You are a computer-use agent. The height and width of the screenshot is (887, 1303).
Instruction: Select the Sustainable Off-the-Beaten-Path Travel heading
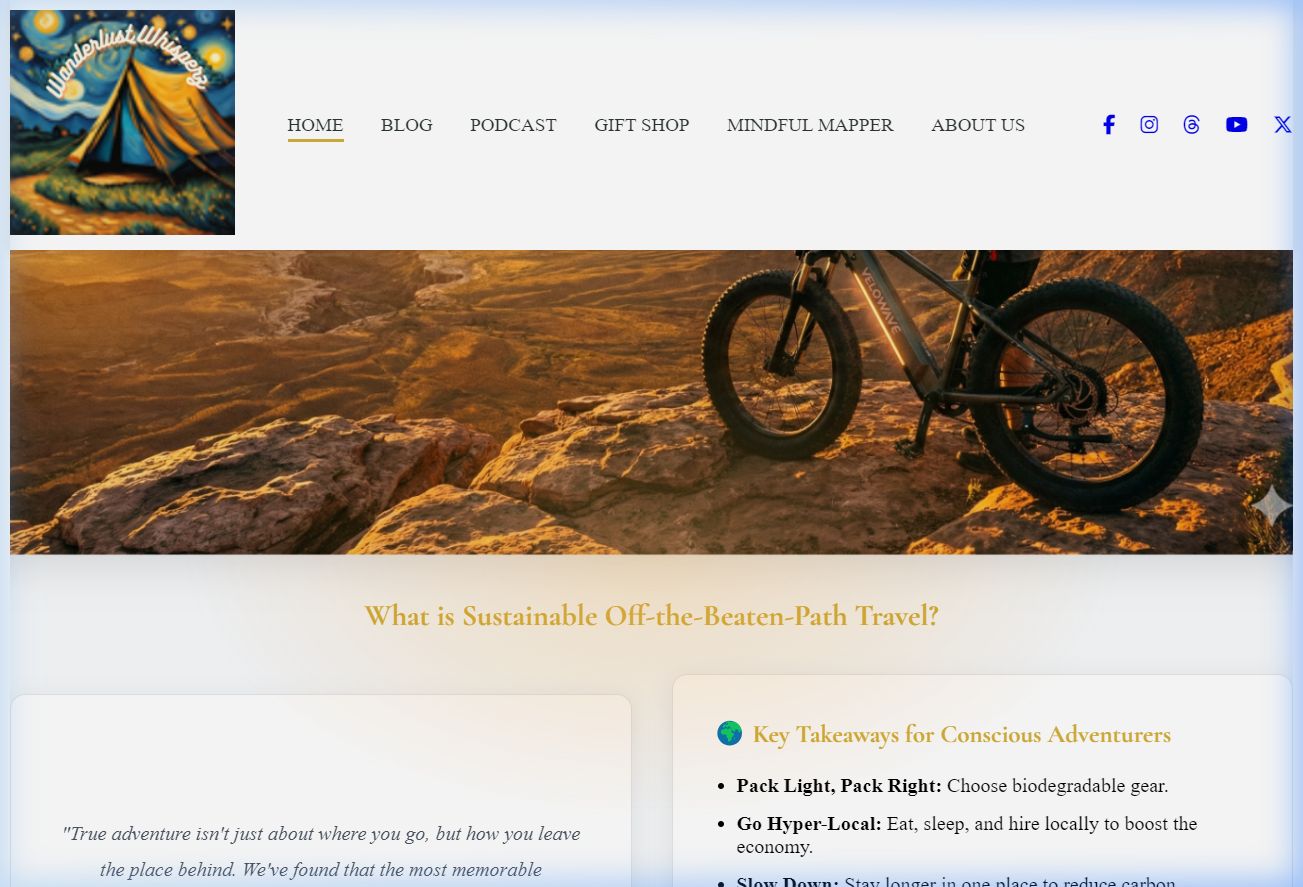point(651,615)
